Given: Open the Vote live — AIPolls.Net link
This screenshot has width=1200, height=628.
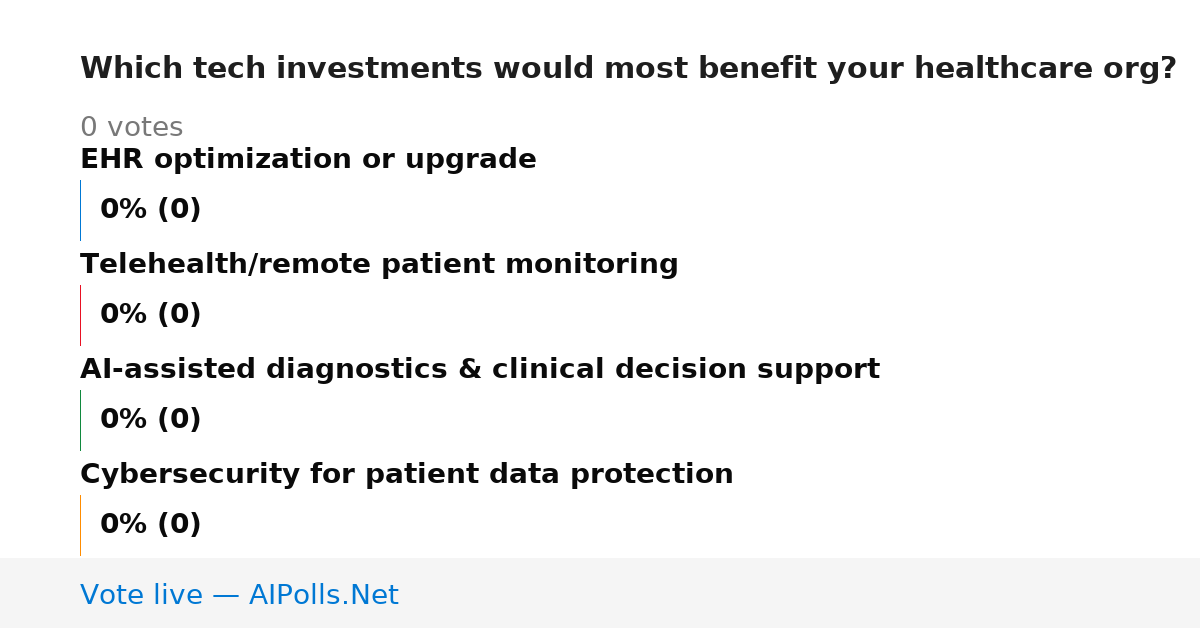Looking at the screenshot, I should [x=239, y=595].
